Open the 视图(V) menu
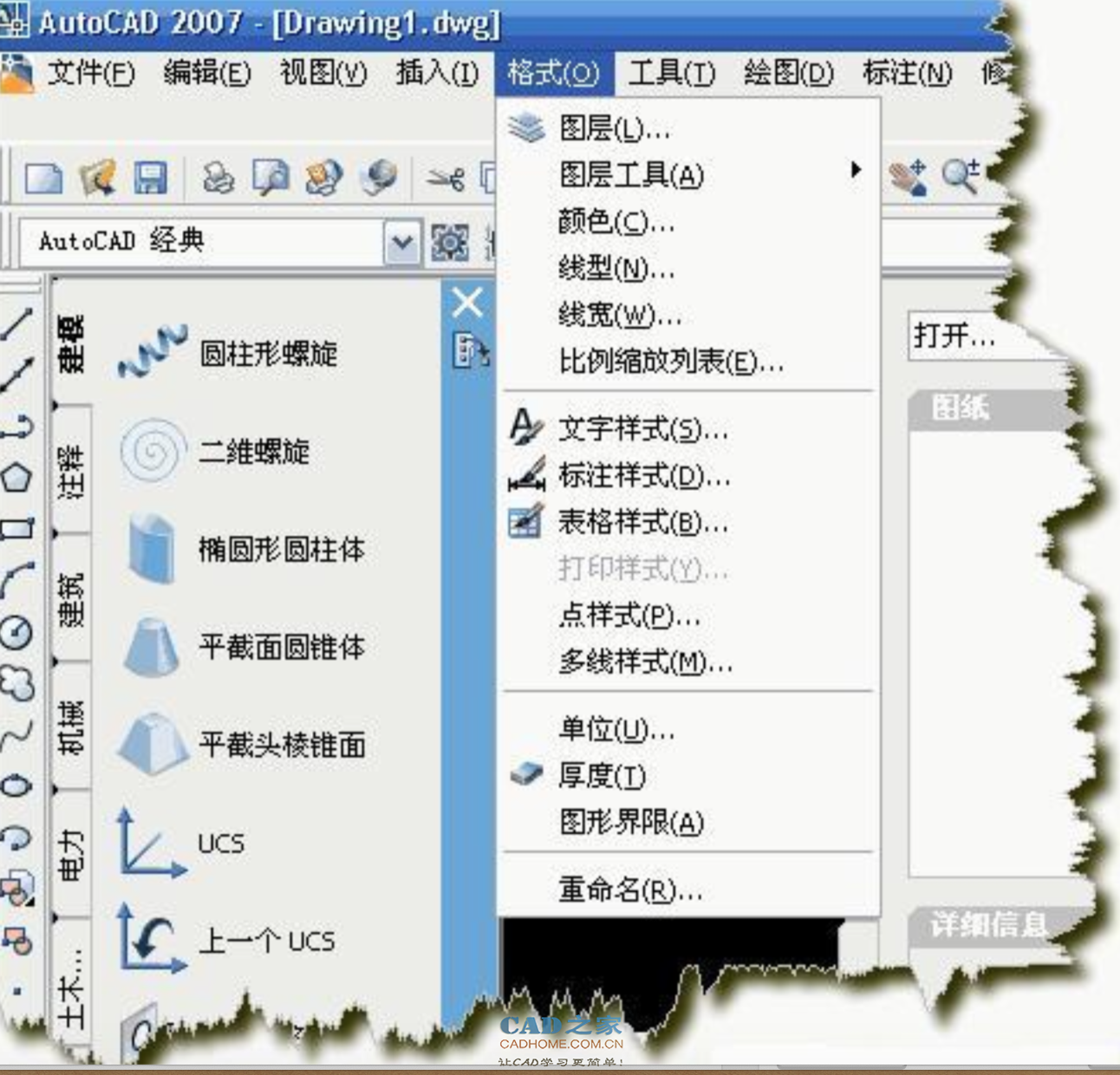This screenshot has height=1075, width=1120. (x=323, y=73)
